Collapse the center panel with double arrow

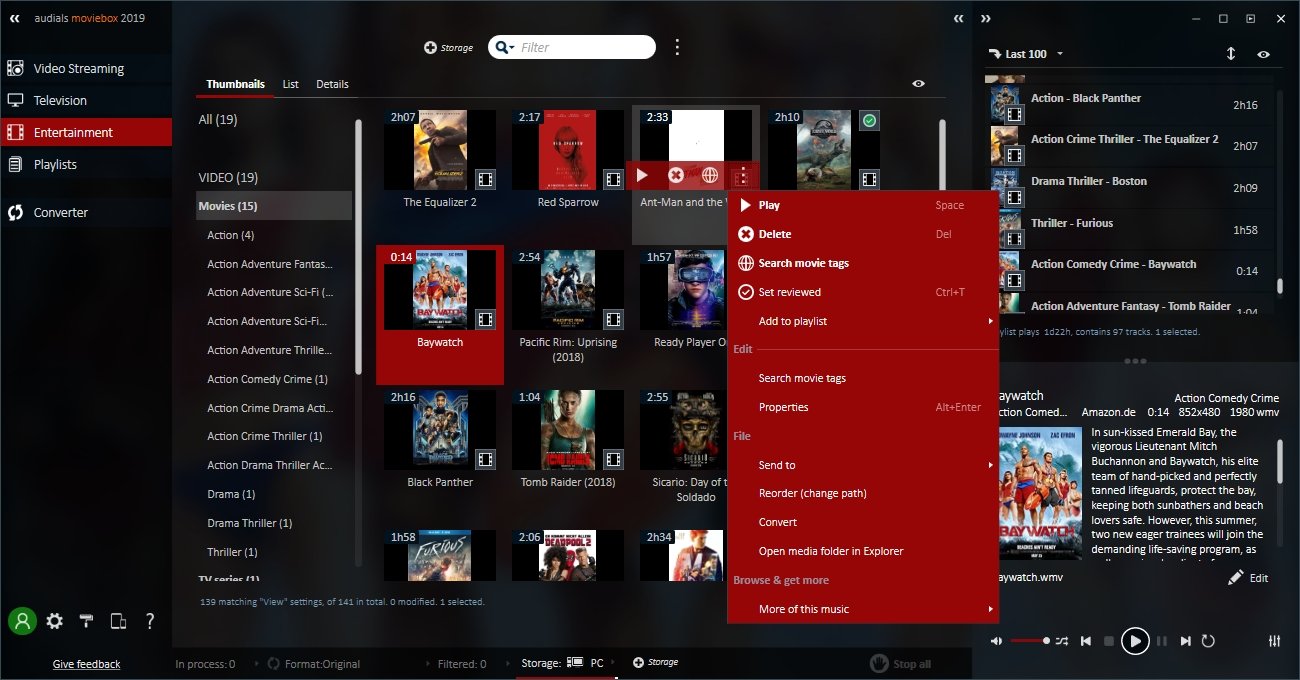coord(959,18)
